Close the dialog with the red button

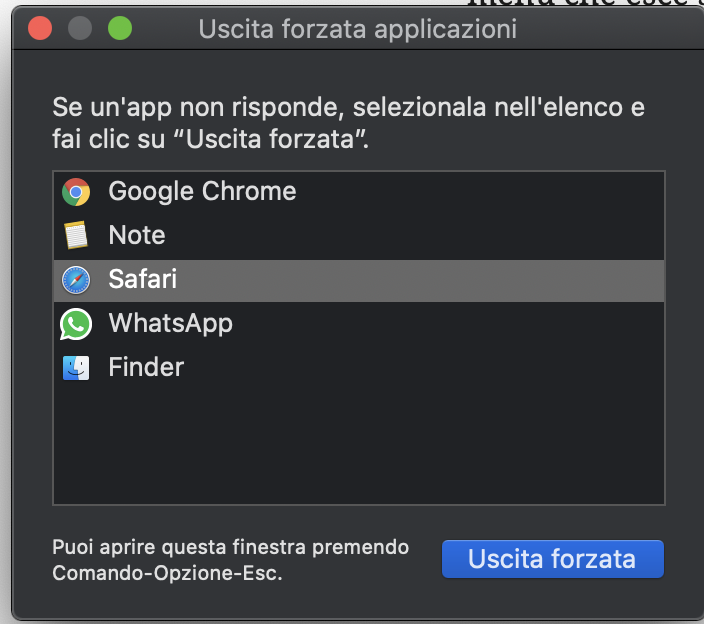click(40, 28)
